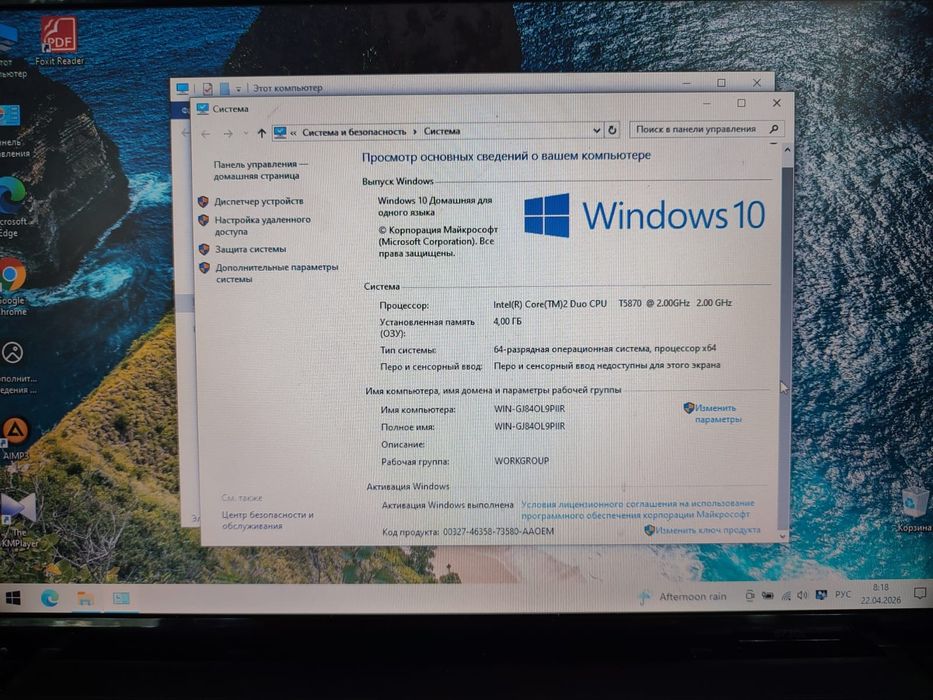Viewport: 933px width, 700px height.
Task: Open the clock and date flyout
Action: click(881, 593)
